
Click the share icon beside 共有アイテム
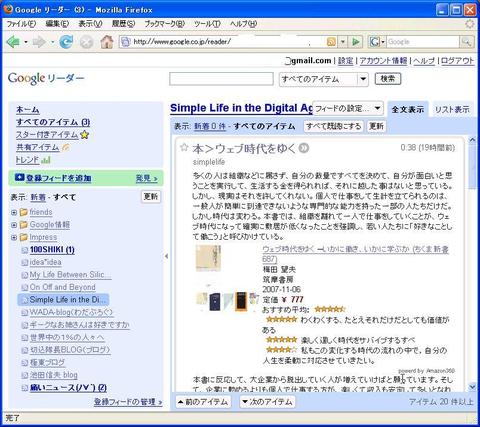(x=66, y=147)
